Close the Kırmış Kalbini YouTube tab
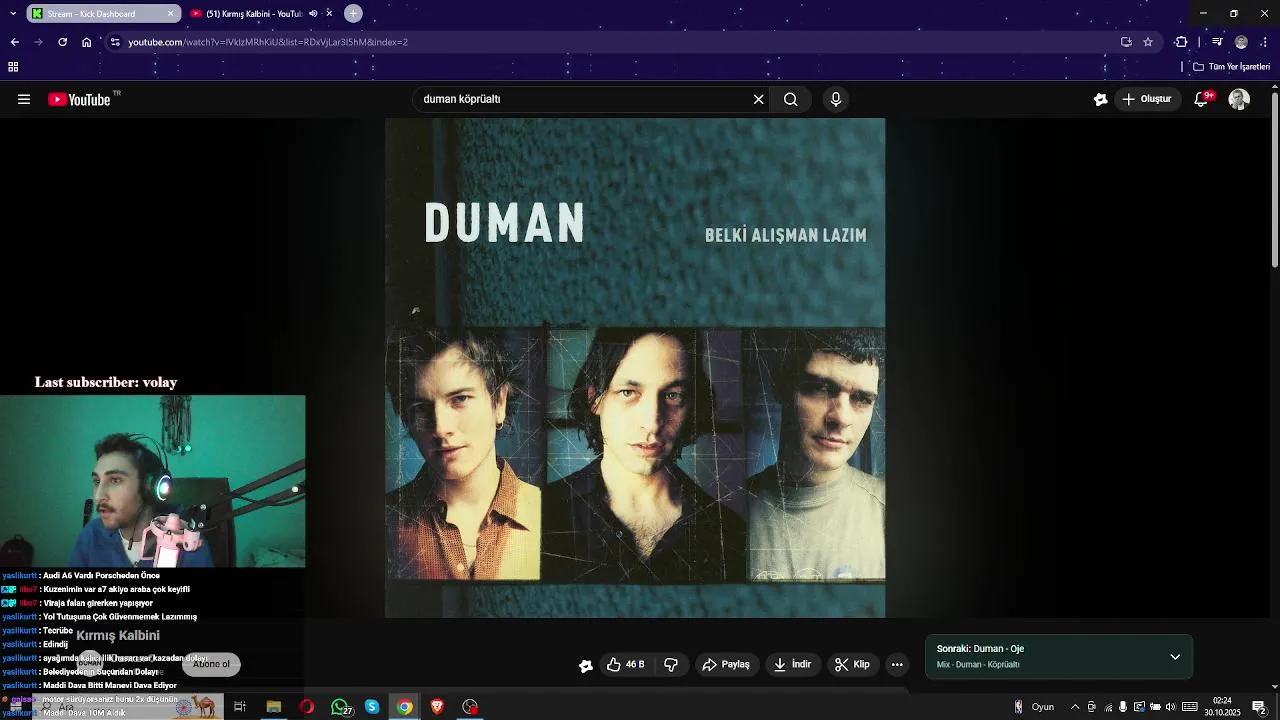 click(329, 13)
